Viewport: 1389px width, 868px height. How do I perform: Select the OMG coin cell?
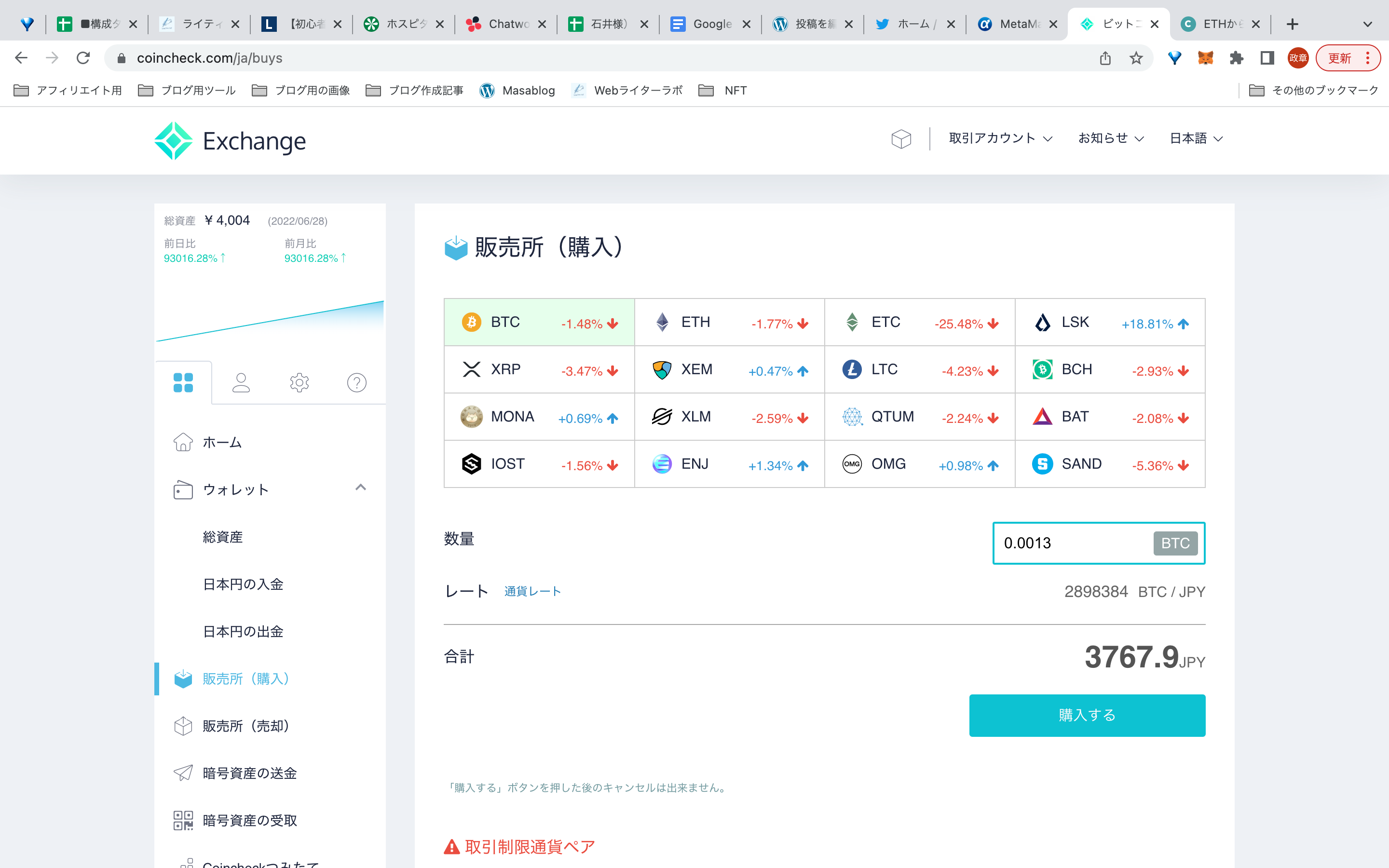pos(920,464)
